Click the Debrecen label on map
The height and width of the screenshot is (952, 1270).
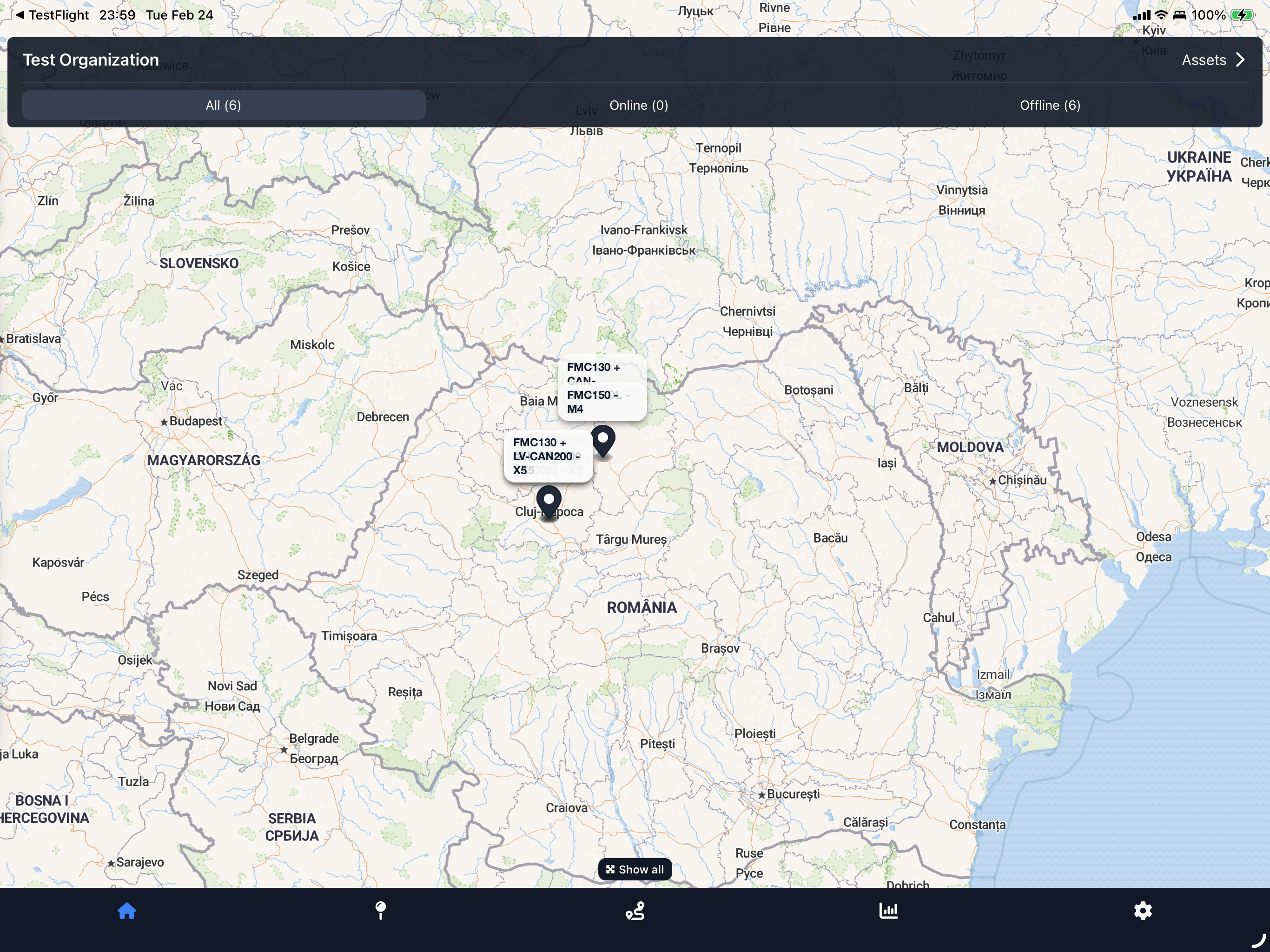383,417
